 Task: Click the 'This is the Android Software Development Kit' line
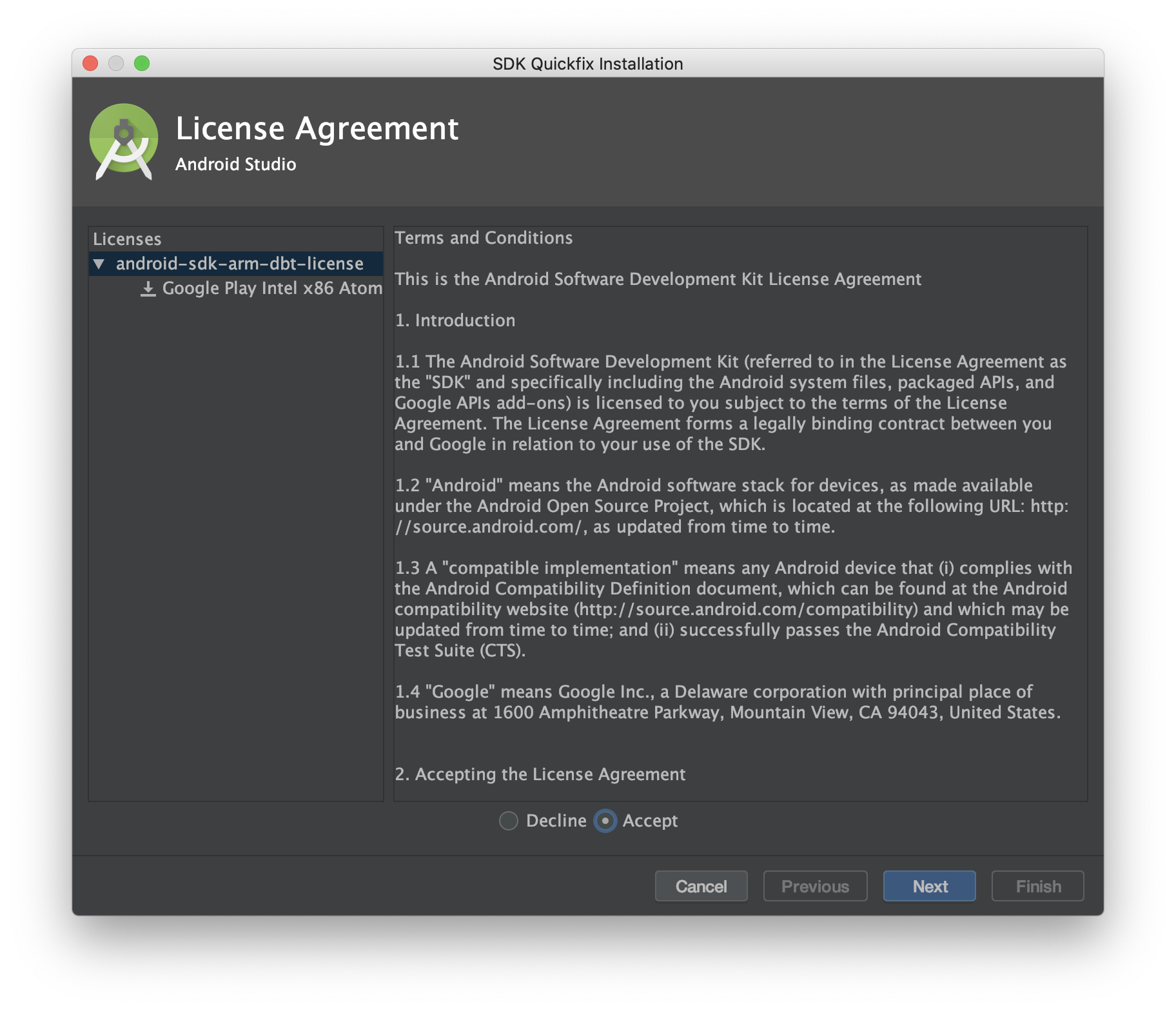658,279
